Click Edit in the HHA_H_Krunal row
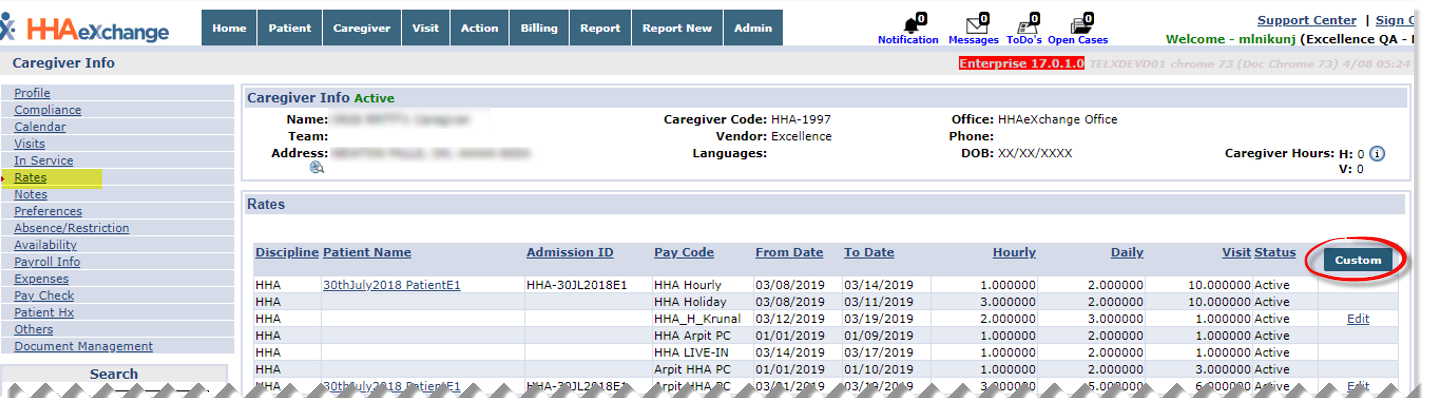 pyautogui.click(x=1358, y=319)
